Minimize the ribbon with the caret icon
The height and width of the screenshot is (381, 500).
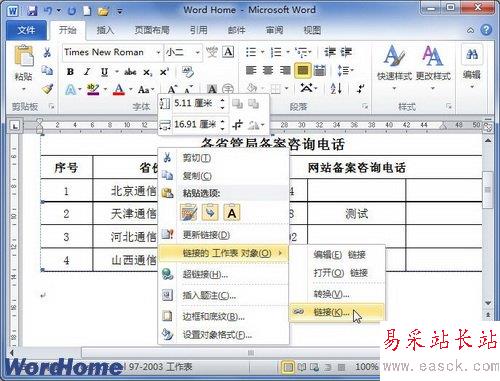point(470,30)
